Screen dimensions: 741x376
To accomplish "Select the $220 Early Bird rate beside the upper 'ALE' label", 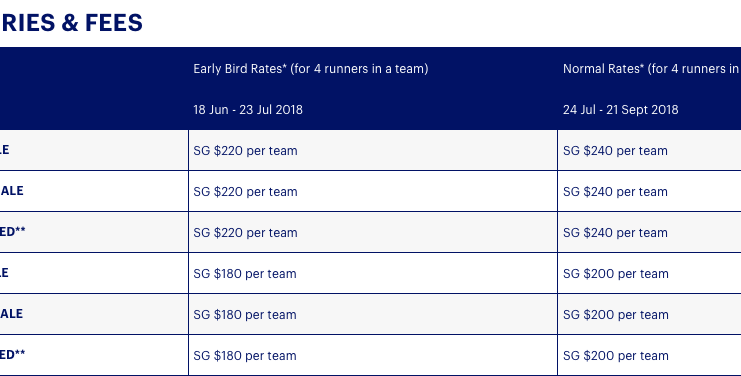I will pos(245,192).
